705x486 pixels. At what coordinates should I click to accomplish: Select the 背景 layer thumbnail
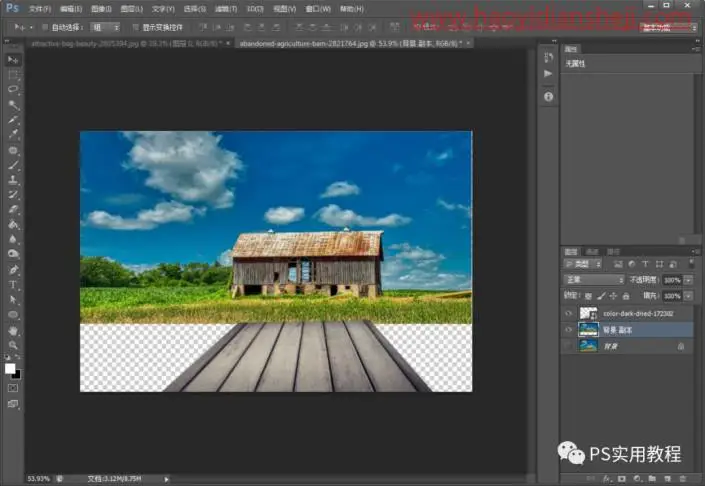tap(588, 346)
